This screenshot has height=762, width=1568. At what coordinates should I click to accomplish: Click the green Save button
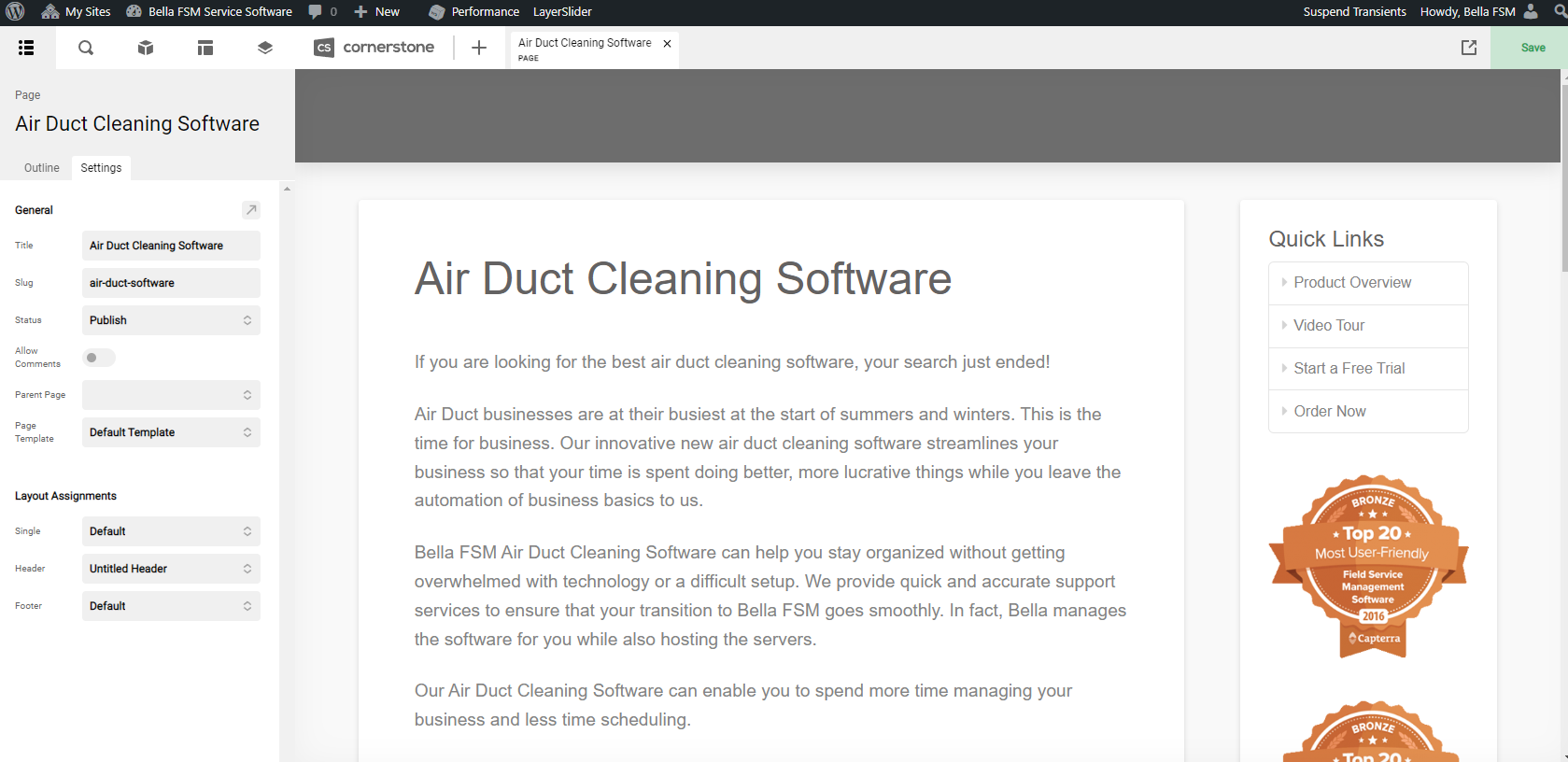1533,48
